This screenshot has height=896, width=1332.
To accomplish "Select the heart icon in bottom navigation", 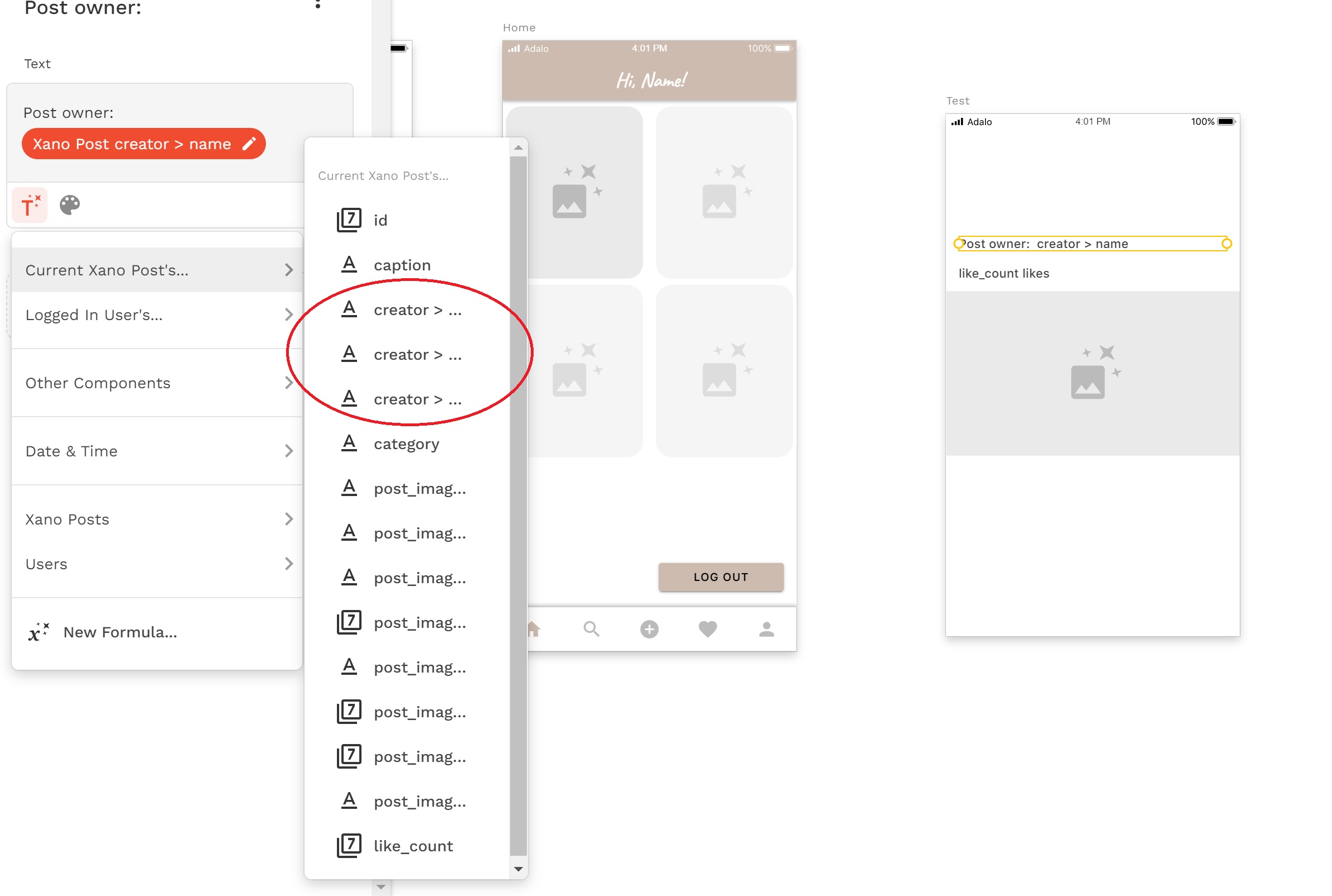I will 707,629.
